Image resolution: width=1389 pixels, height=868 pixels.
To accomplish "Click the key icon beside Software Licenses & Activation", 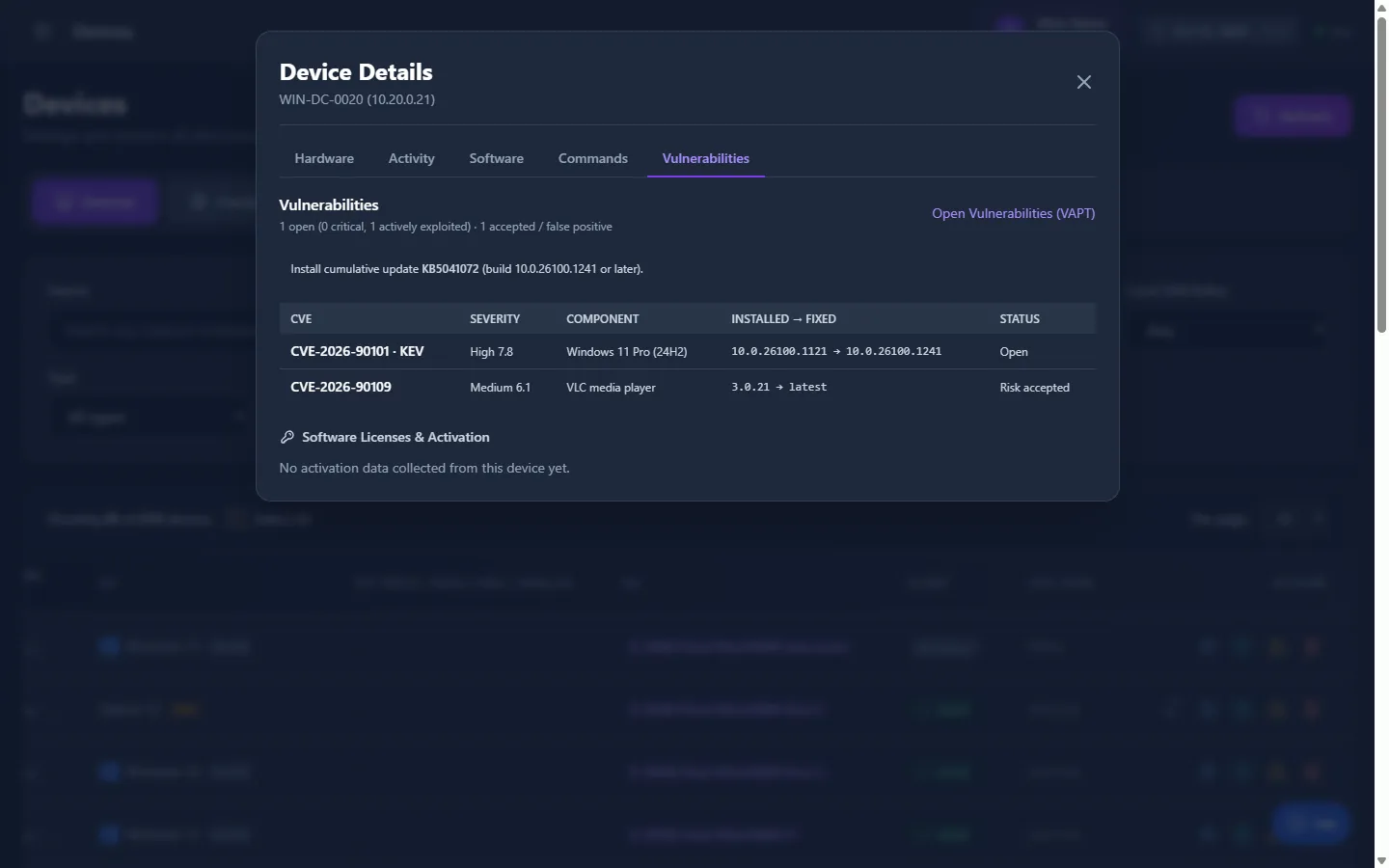I will [x=286, y=437].
